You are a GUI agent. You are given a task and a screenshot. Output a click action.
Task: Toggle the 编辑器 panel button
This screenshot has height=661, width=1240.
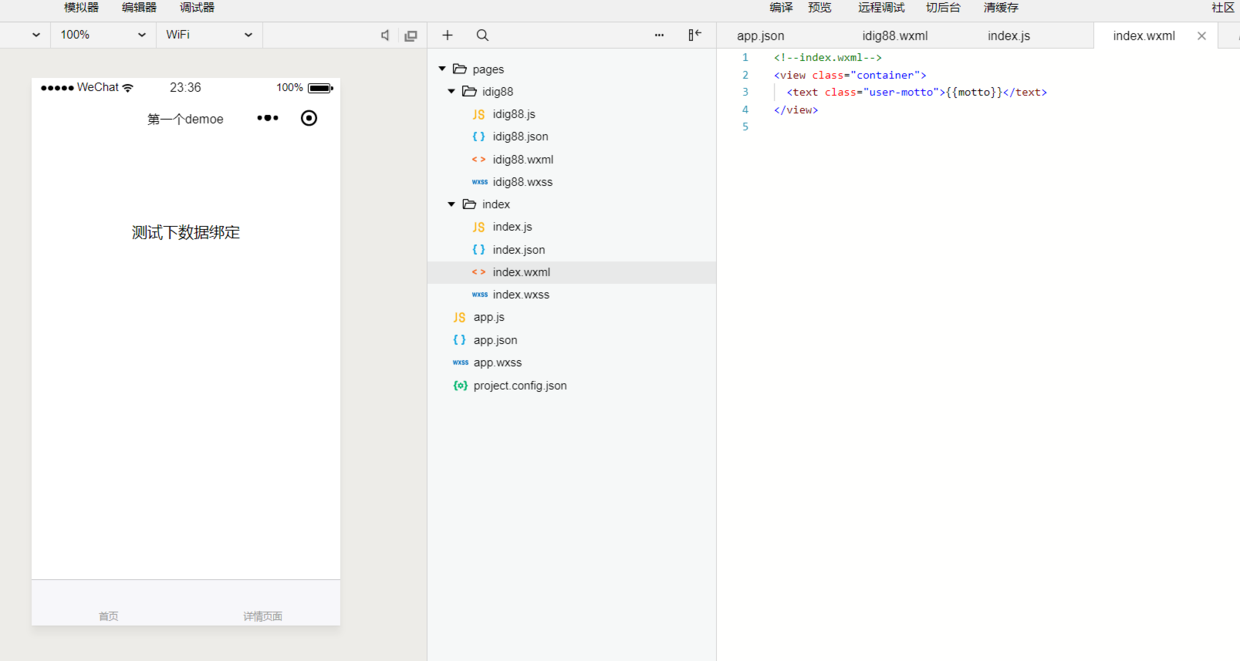(x=139, y=8)
